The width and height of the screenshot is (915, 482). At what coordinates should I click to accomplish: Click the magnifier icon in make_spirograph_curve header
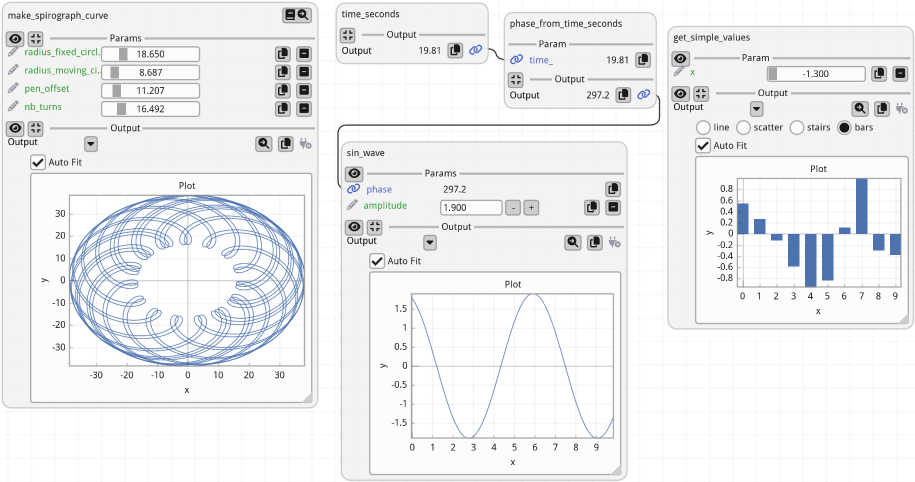304,15
